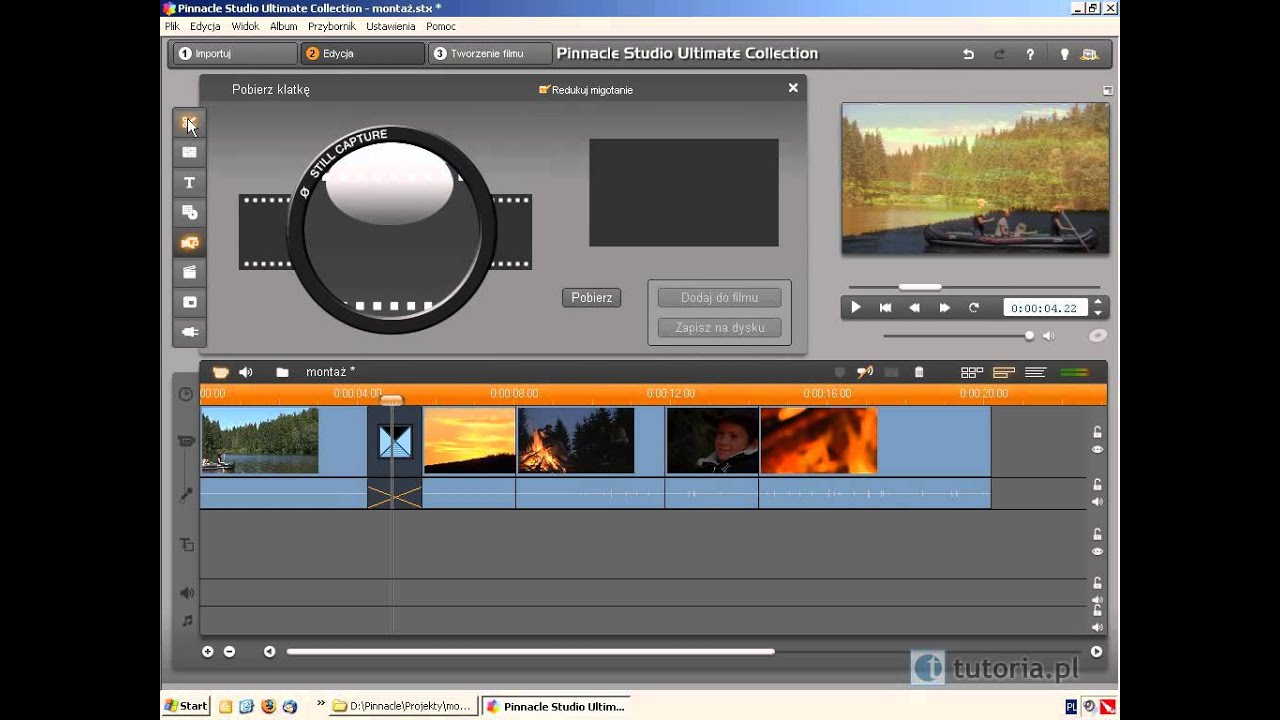Open the plug-in video effects tool
1280x720 pixels.
click(189, 332)
